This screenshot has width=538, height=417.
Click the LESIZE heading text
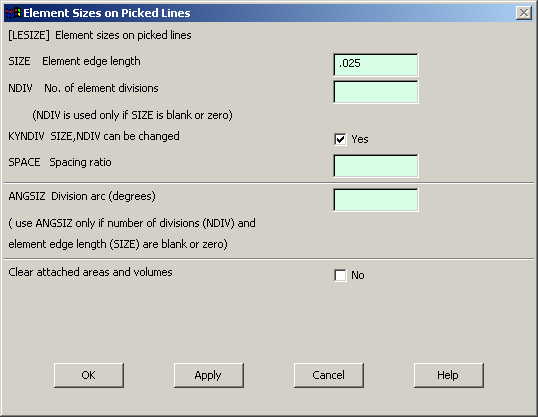[100, 35]
